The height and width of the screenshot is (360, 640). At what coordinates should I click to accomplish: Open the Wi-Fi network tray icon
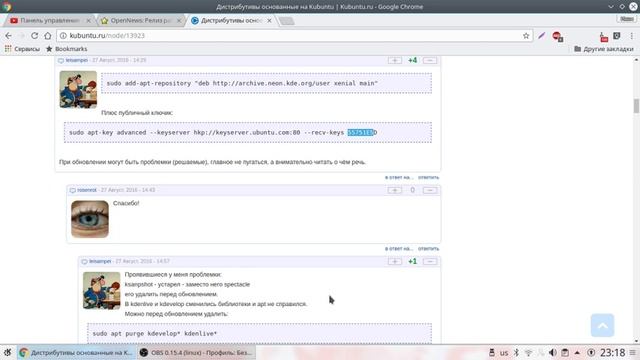(x=528, y=353)
